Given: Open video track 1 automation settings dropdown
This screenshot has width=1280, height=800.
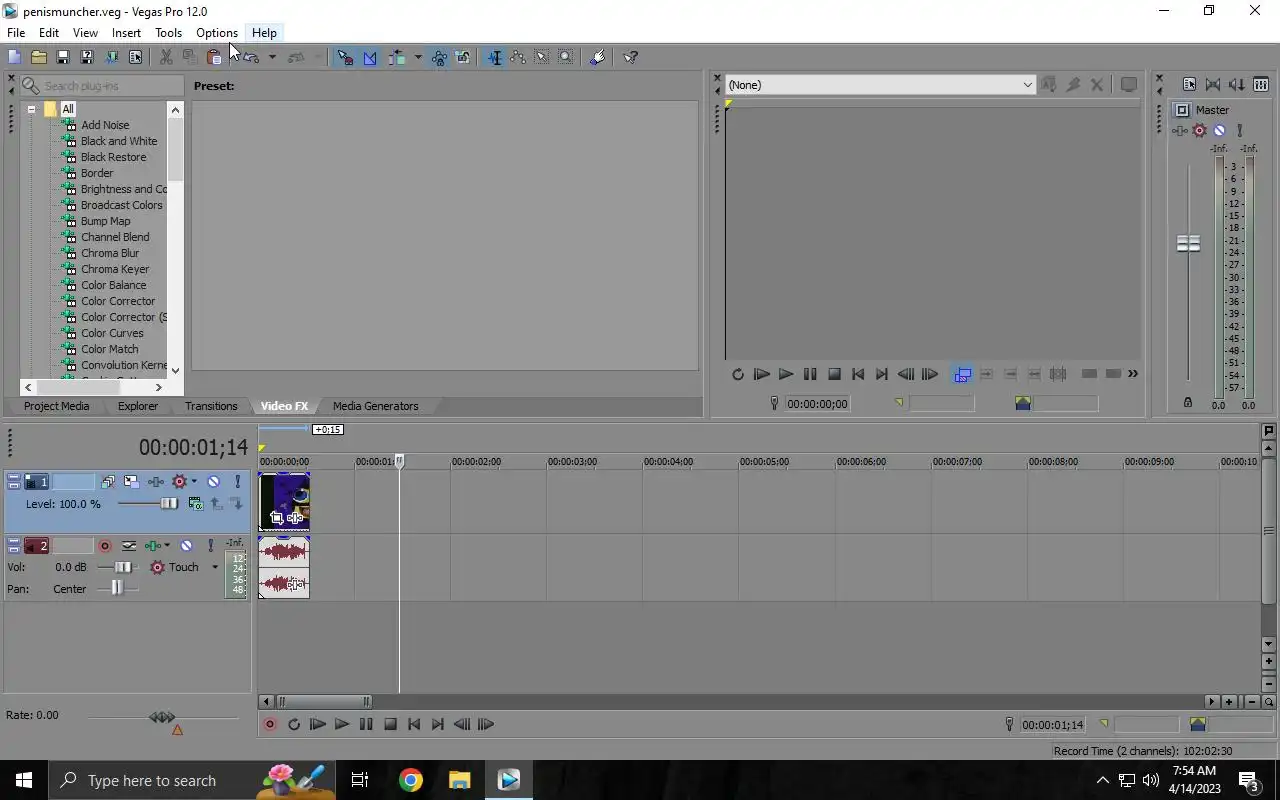Looking at the screenshot, I should point(194,482).
